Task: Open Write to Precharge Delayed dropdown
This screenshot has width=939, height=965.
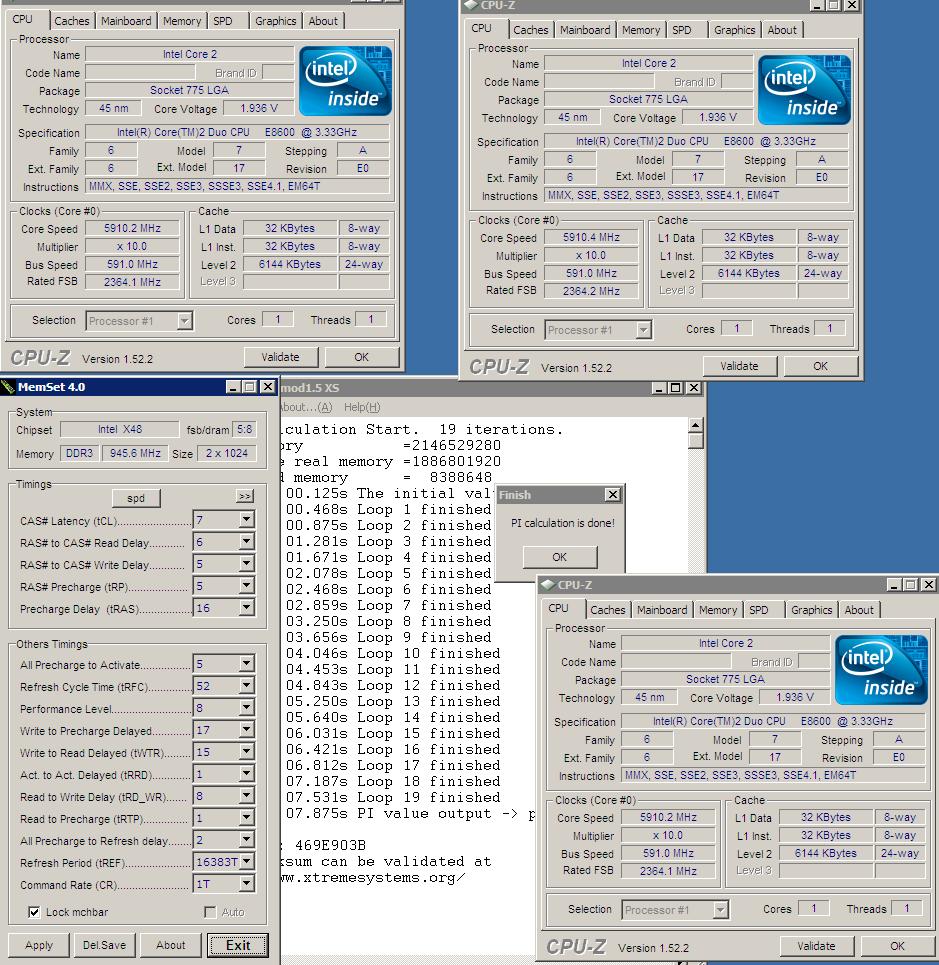Action: [x=246, y=730]
